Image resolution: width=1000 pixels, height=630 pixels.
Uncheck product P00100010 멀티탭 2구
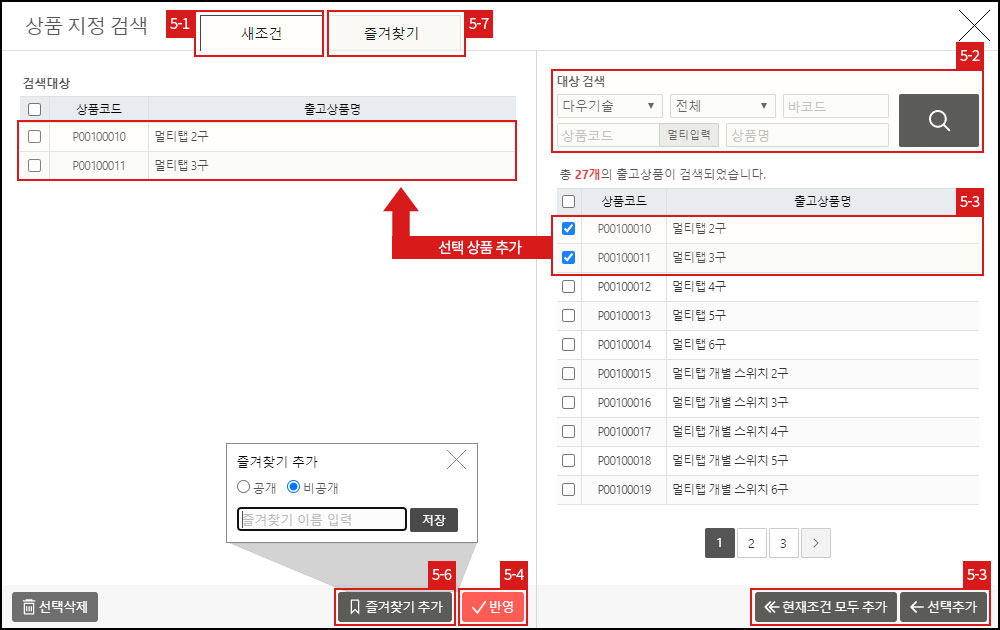[x=568, y=228]
